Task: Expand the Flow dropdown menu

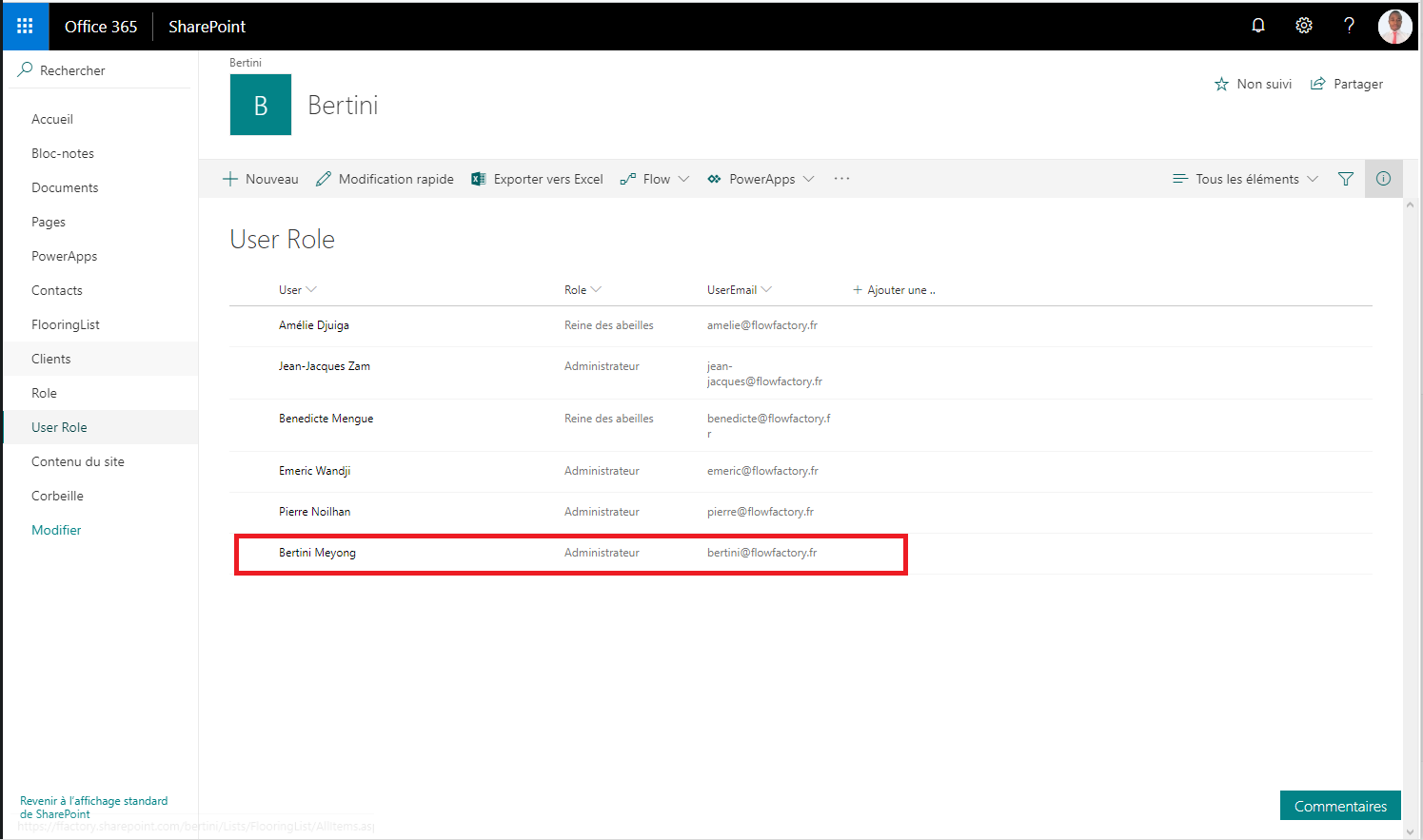Action: 655,179
